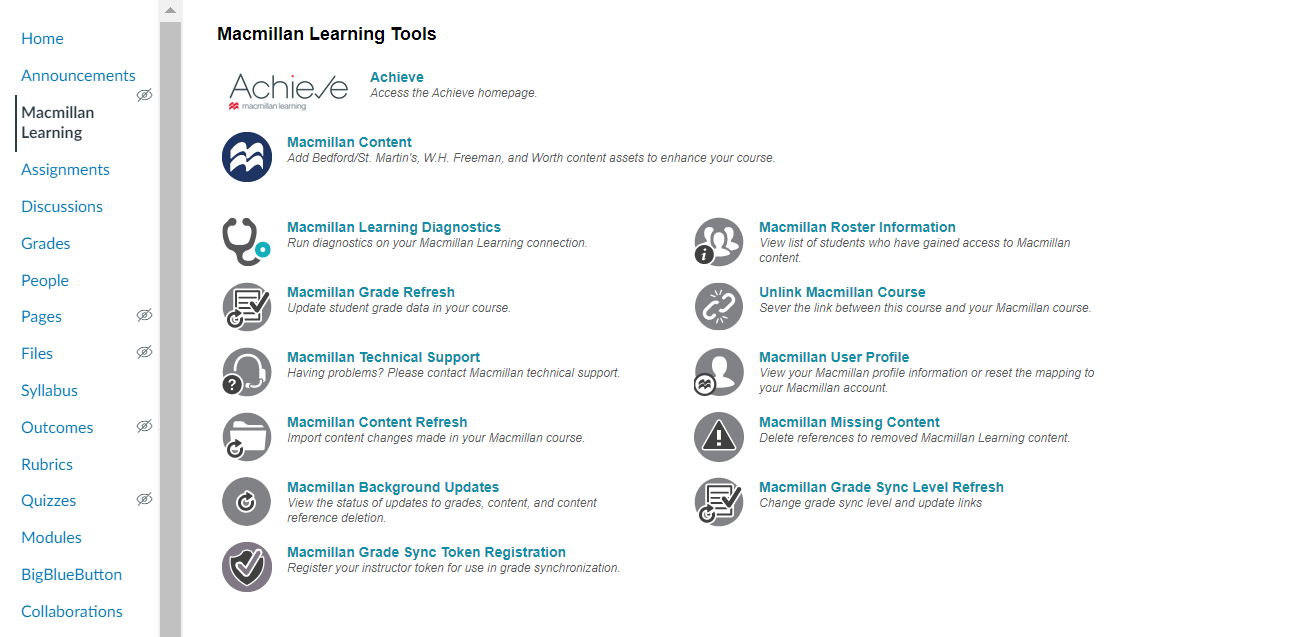Open the Assignments section
This screenshot has height=637, width=1312.
65,169
